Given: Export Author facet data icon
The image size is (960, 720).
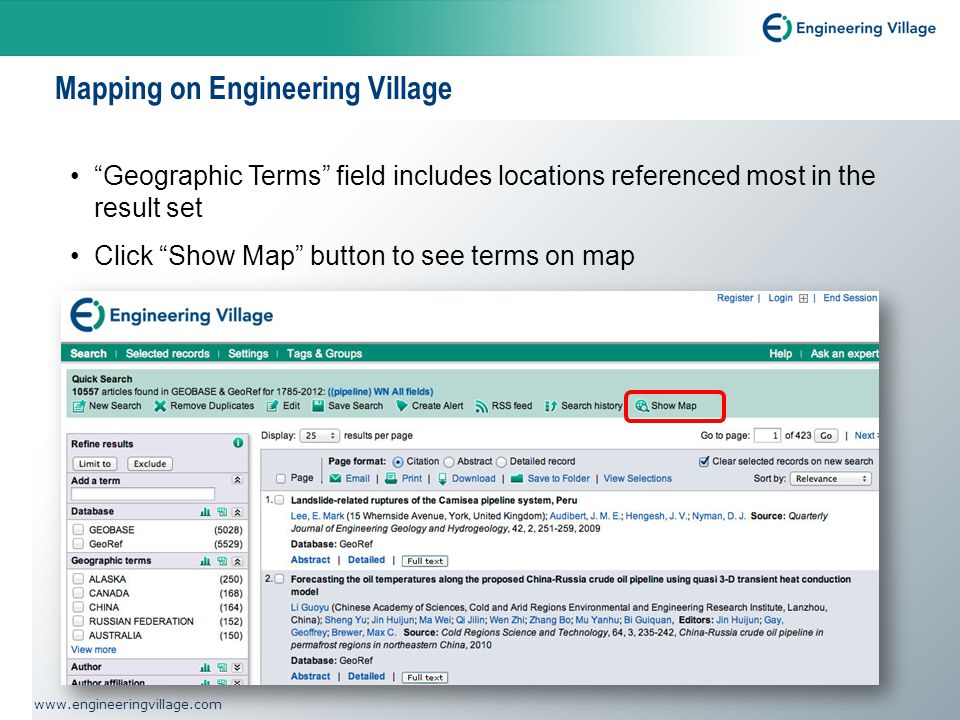Looking at the screenshot, I should tap(222, 667).
